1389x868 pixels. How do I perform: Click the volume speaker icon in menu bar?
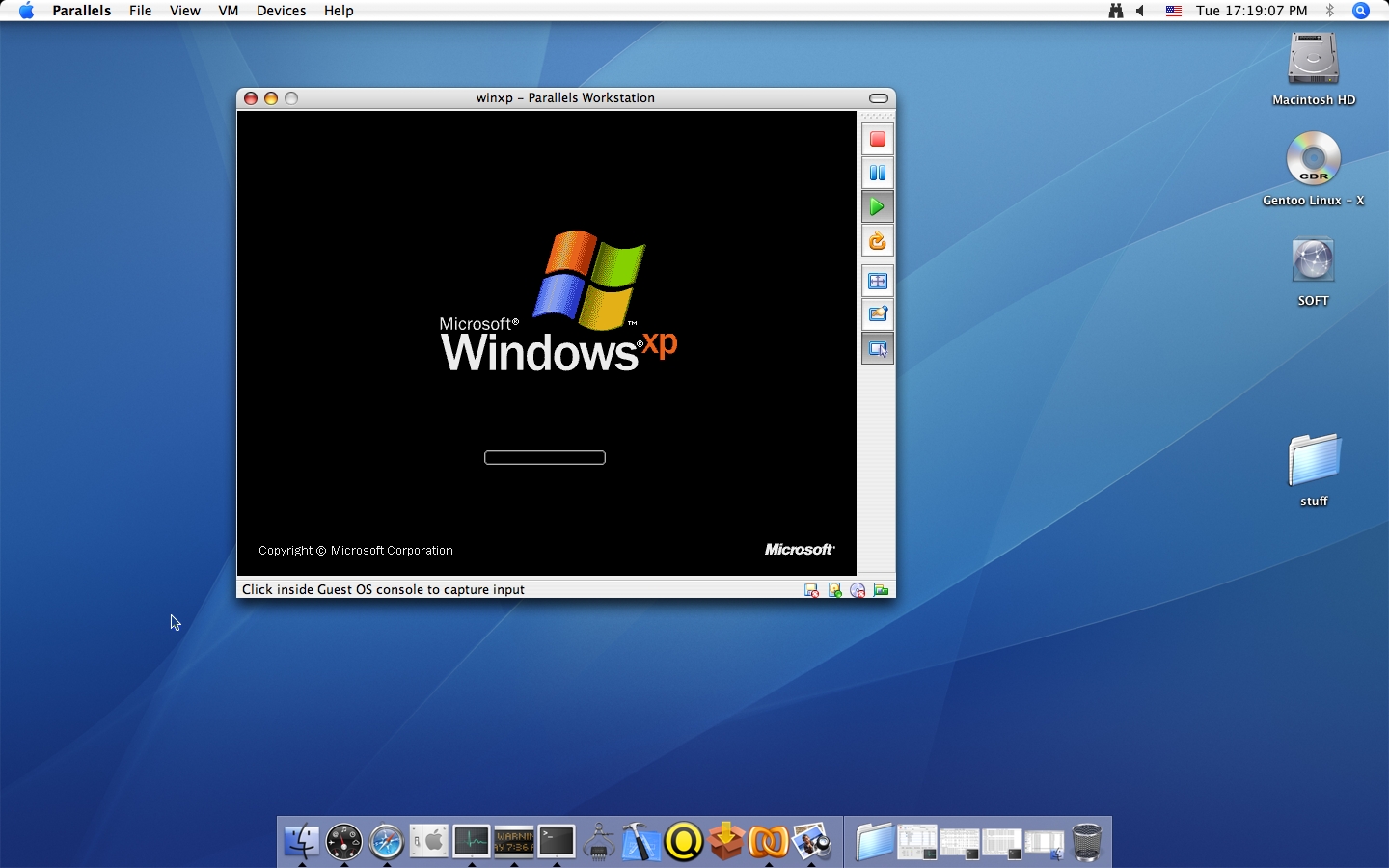tap(1141, 11)
